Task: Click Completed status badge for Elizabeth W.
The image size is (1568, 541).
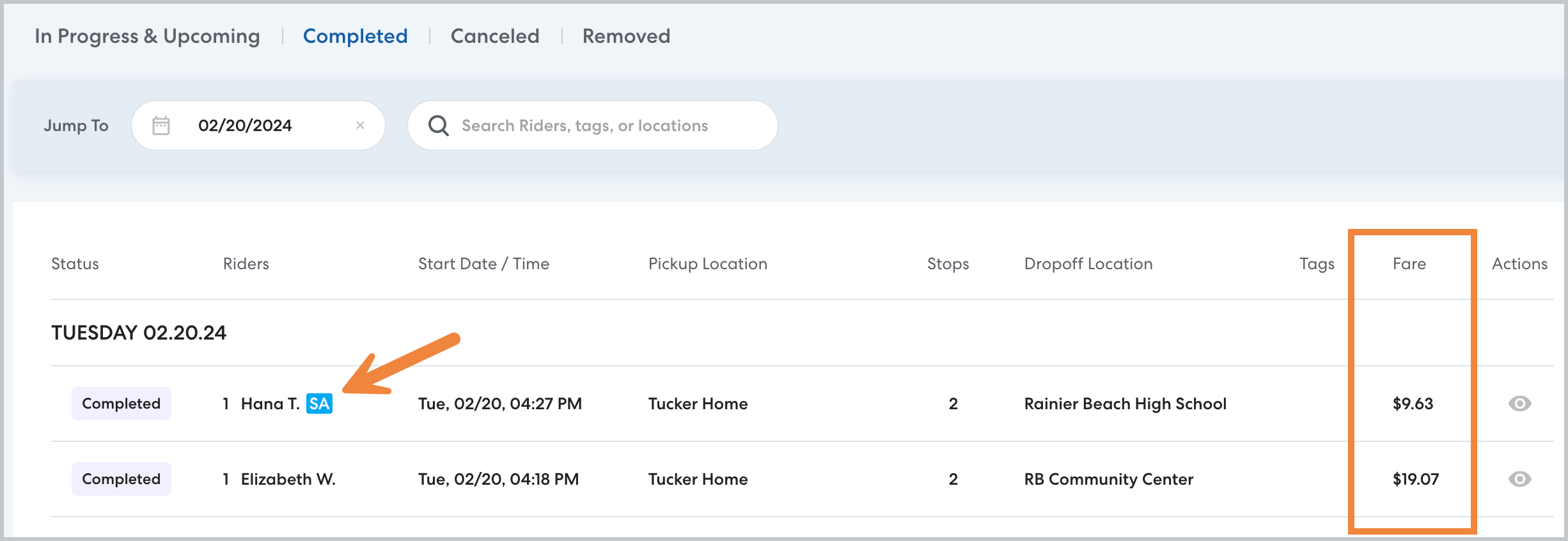Action: pos(122,479)
